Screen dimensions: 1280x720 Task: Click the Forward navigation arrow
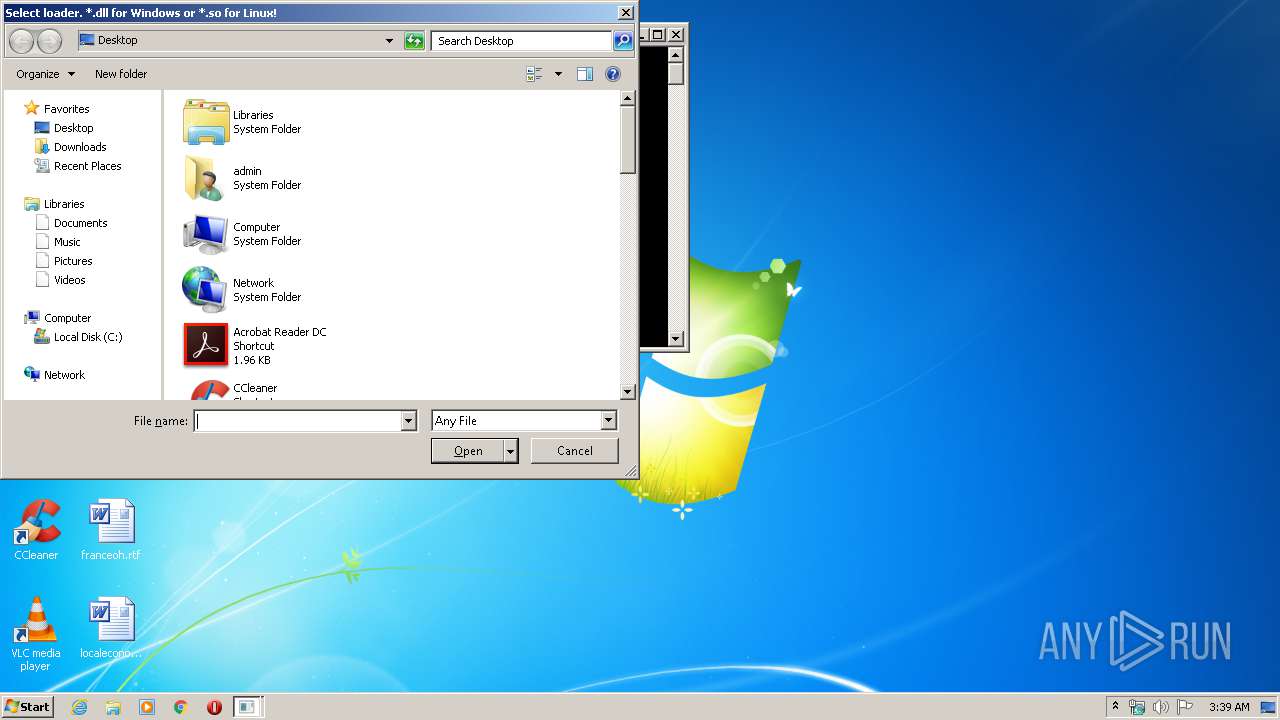(x=49, y=41)
